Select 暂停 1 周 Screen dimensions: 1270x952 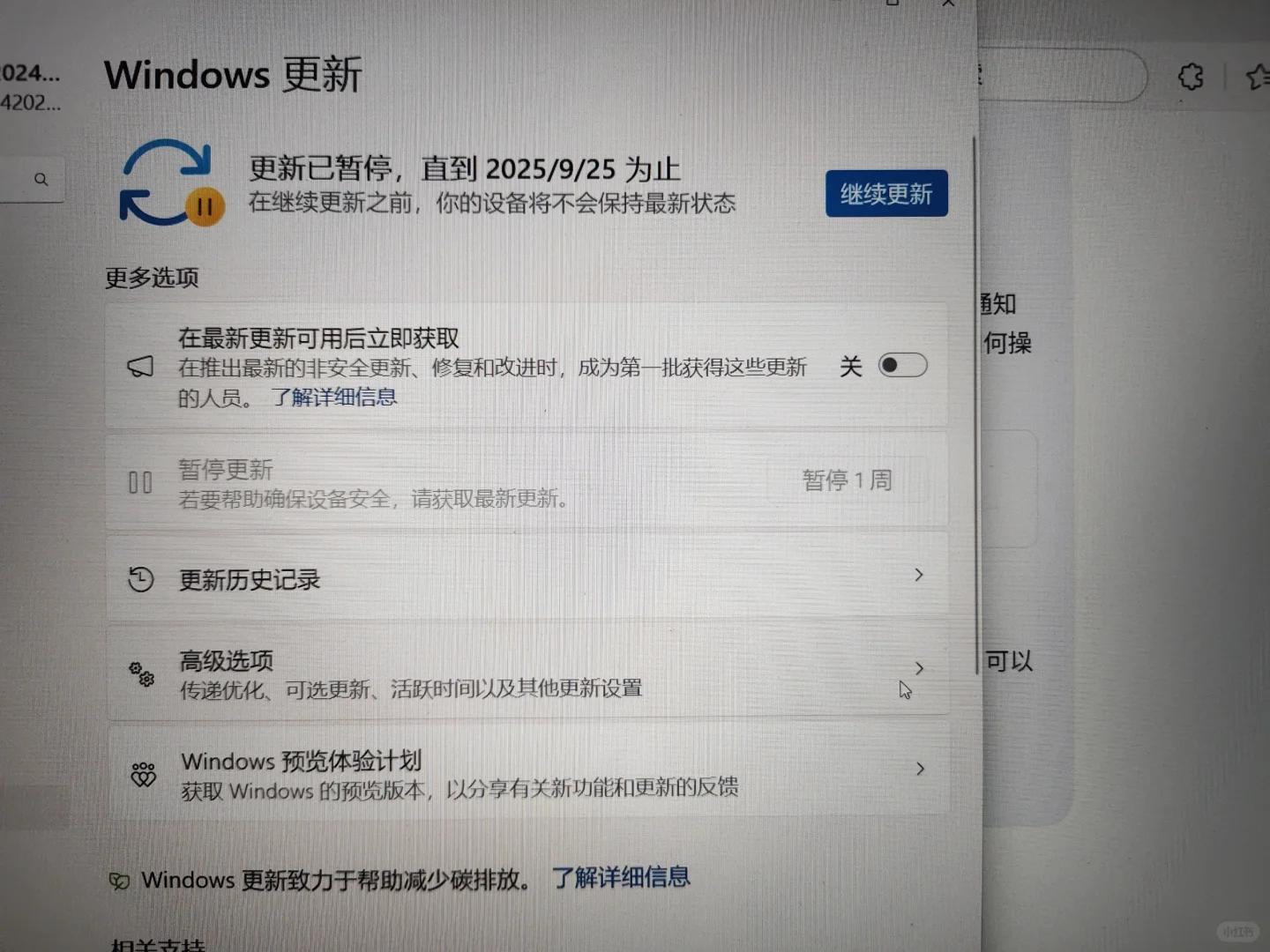point(847,480)
